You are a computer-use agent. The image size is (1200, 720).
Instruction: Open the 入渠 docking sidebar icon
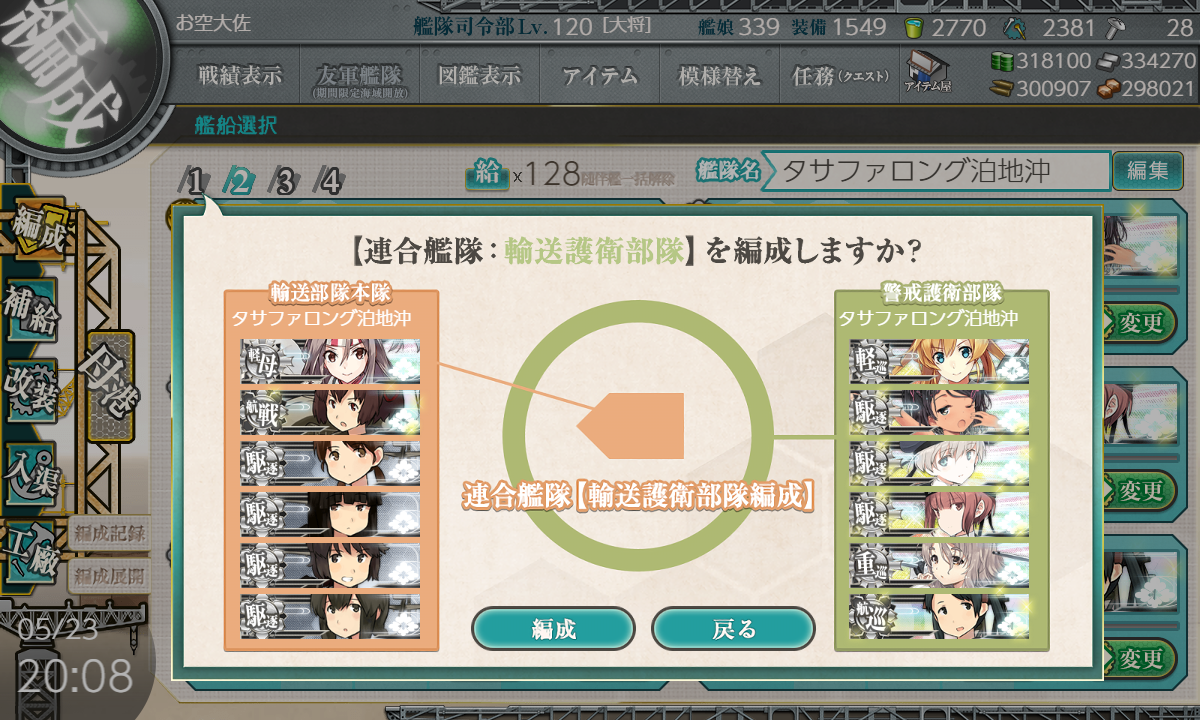[31, 466]
